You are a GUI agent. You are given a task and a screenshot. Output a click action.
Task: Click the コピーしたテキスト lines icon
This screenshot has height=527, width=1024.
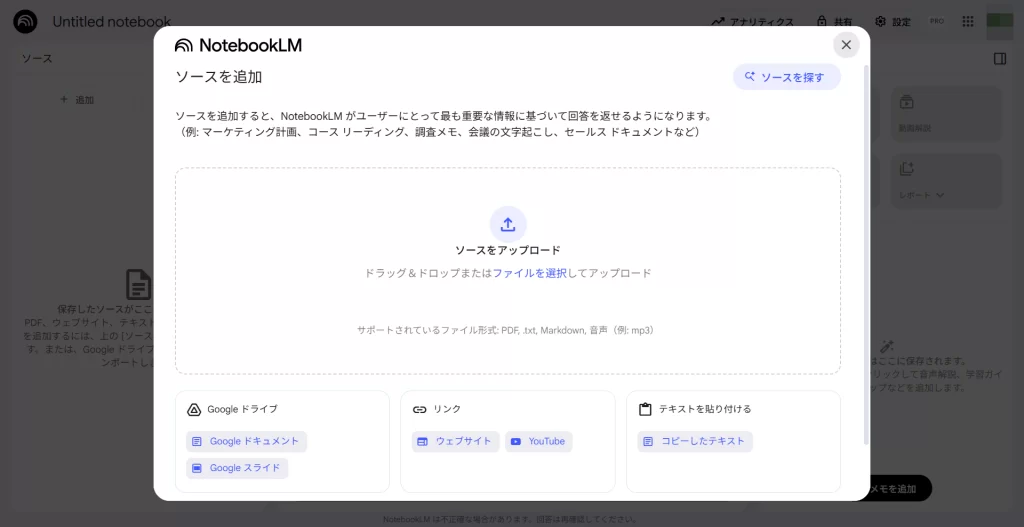tap(648, 441)
